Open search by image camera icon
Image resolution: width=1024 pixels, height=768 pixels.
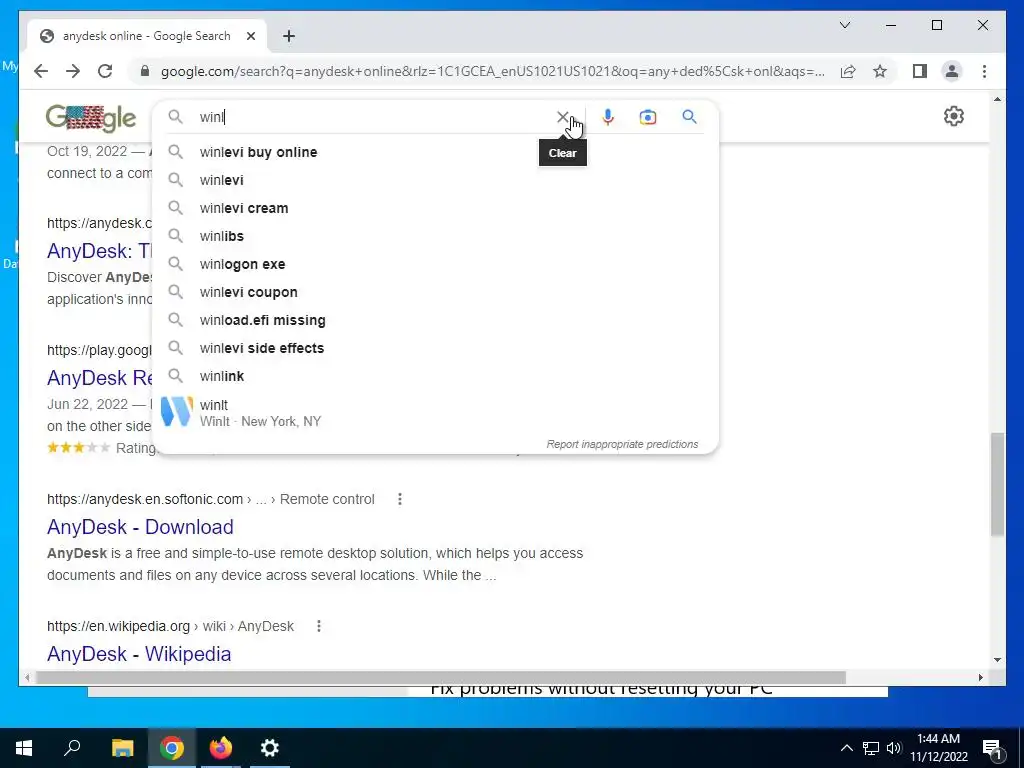(x=648, y=117)
